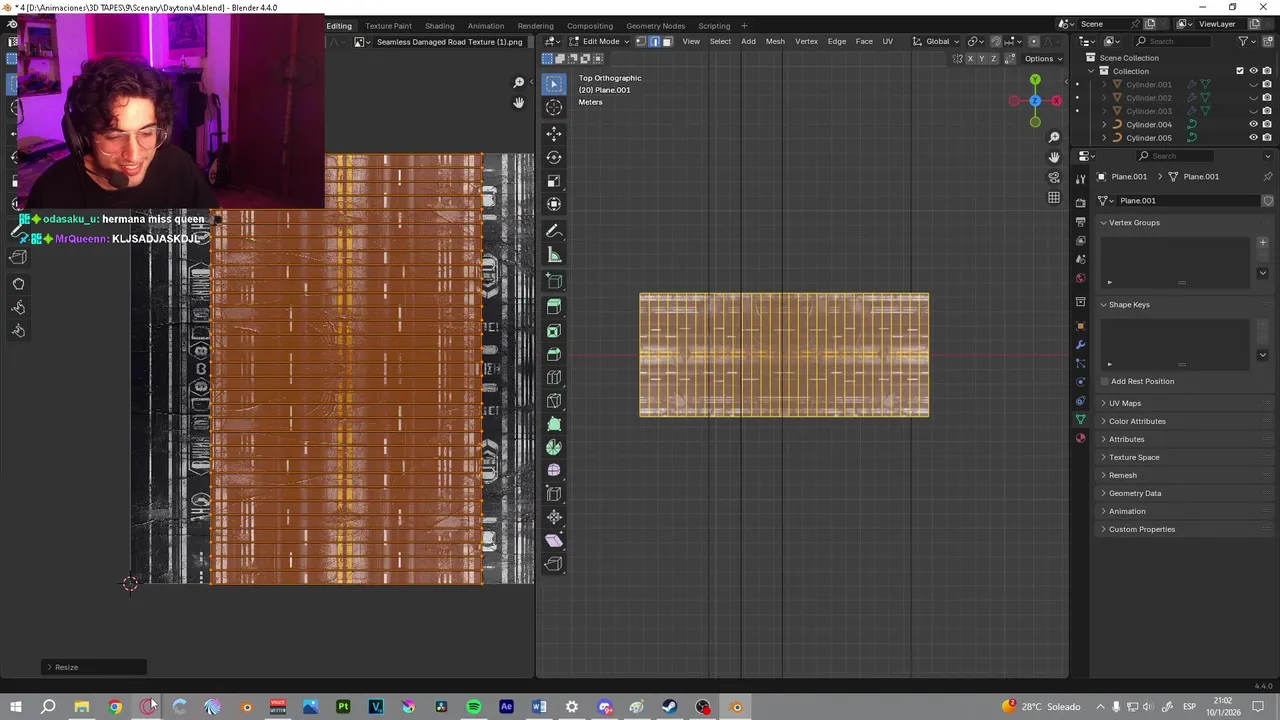Open the Face menu in viewport header
The image size is (1280, 720).
(x=864, y=41)
